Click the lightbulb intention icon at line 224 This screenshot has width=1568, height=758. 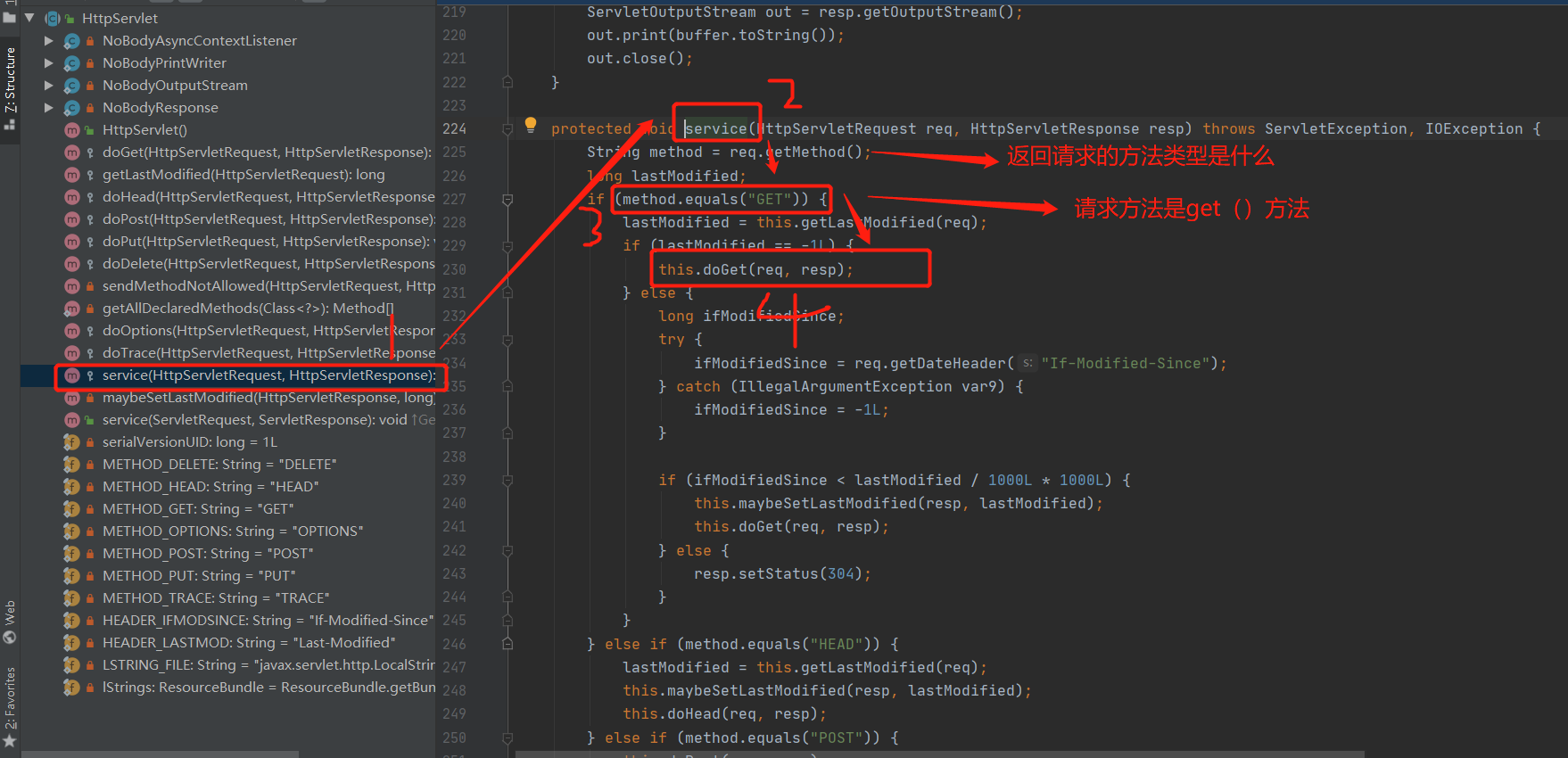click(x=531, y=125)
